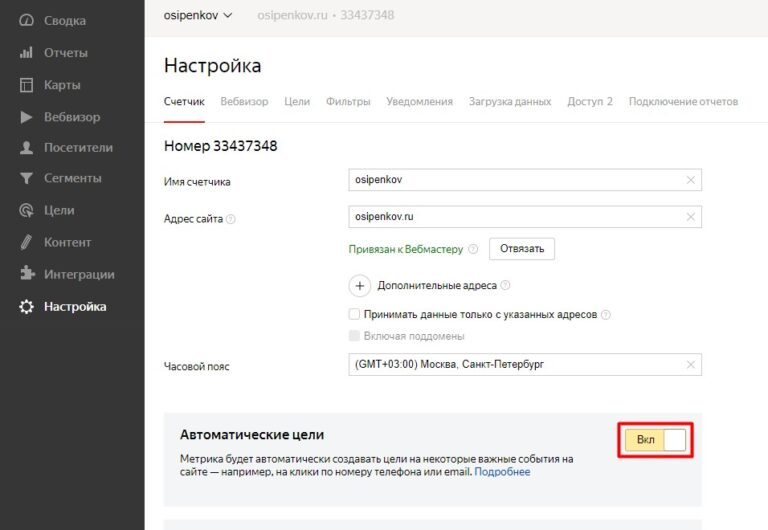
Task: Open Сводка dashboard icon in sidebar
Action: [26, 20]
